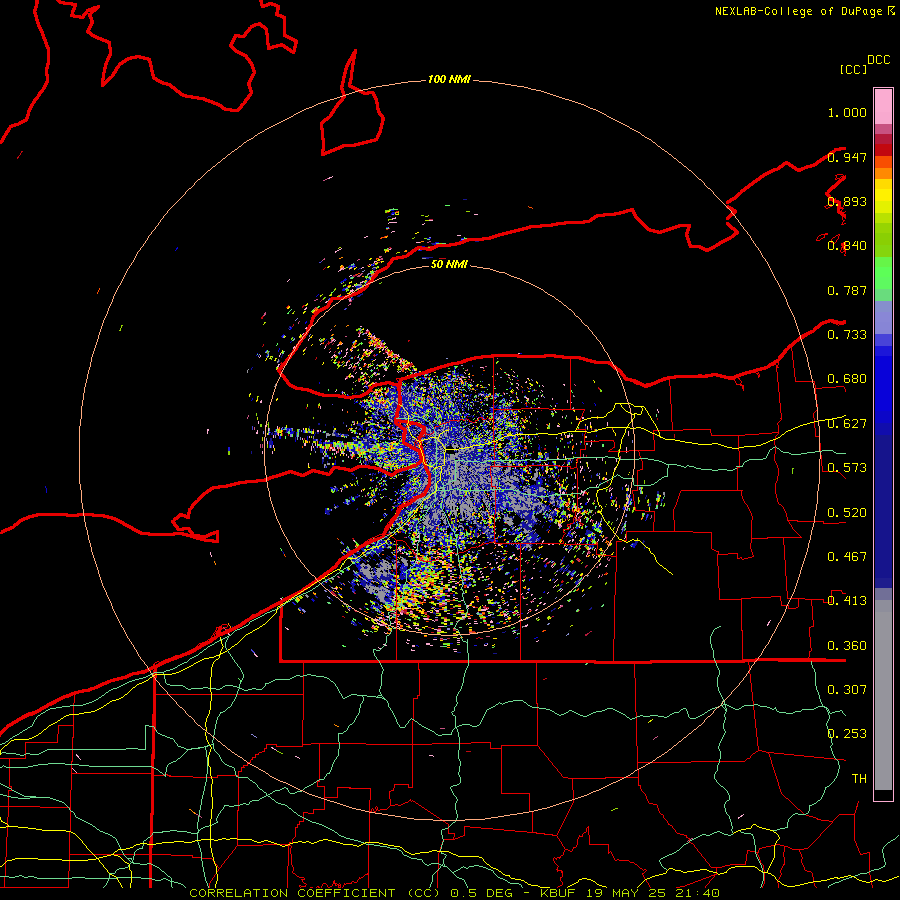900x900 pixels.
Task: Click the [CC] unit label above the scale
Action: tap(854, 69)
